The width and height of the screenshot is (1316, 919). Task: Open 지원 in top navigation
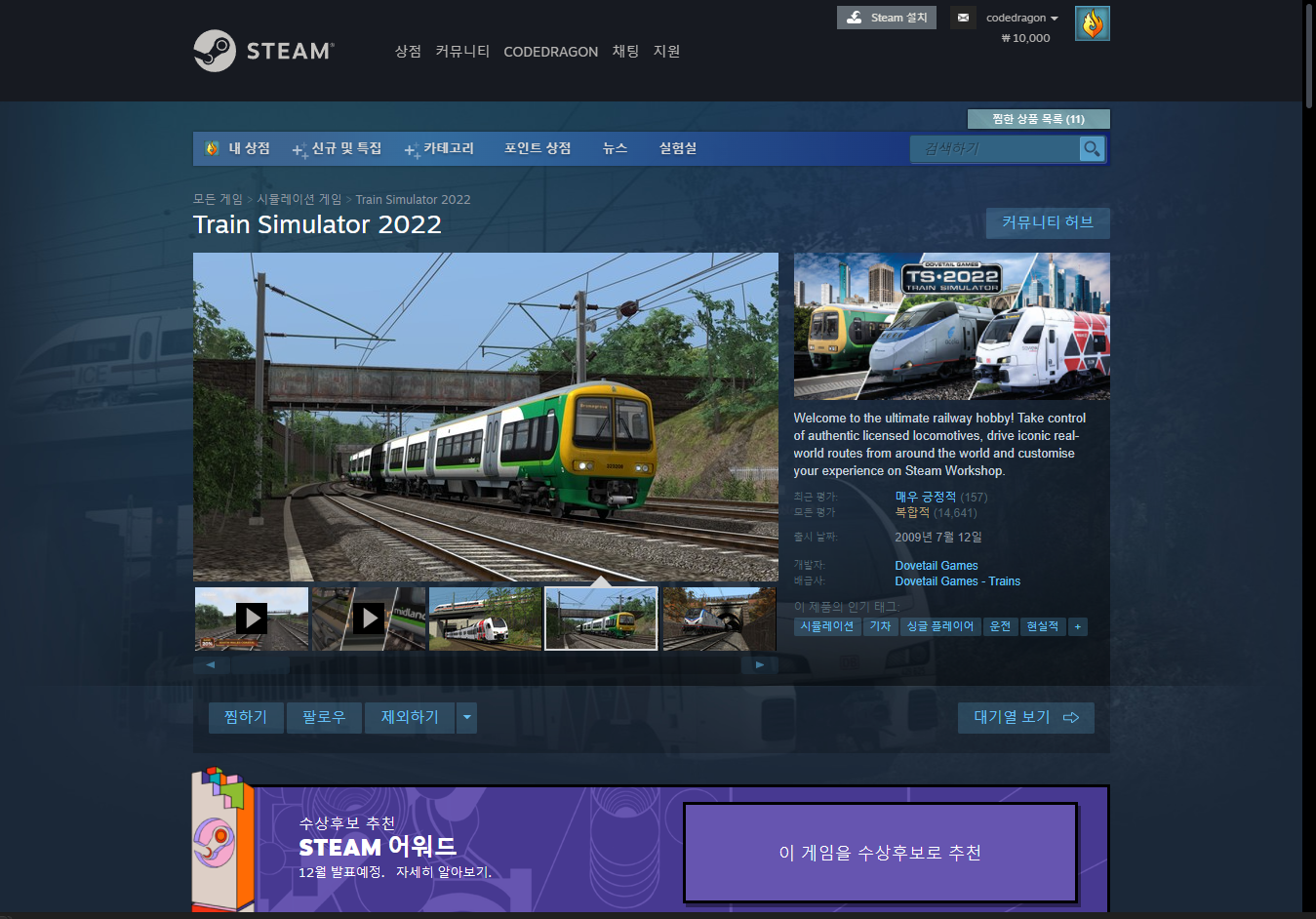[666, 51]
